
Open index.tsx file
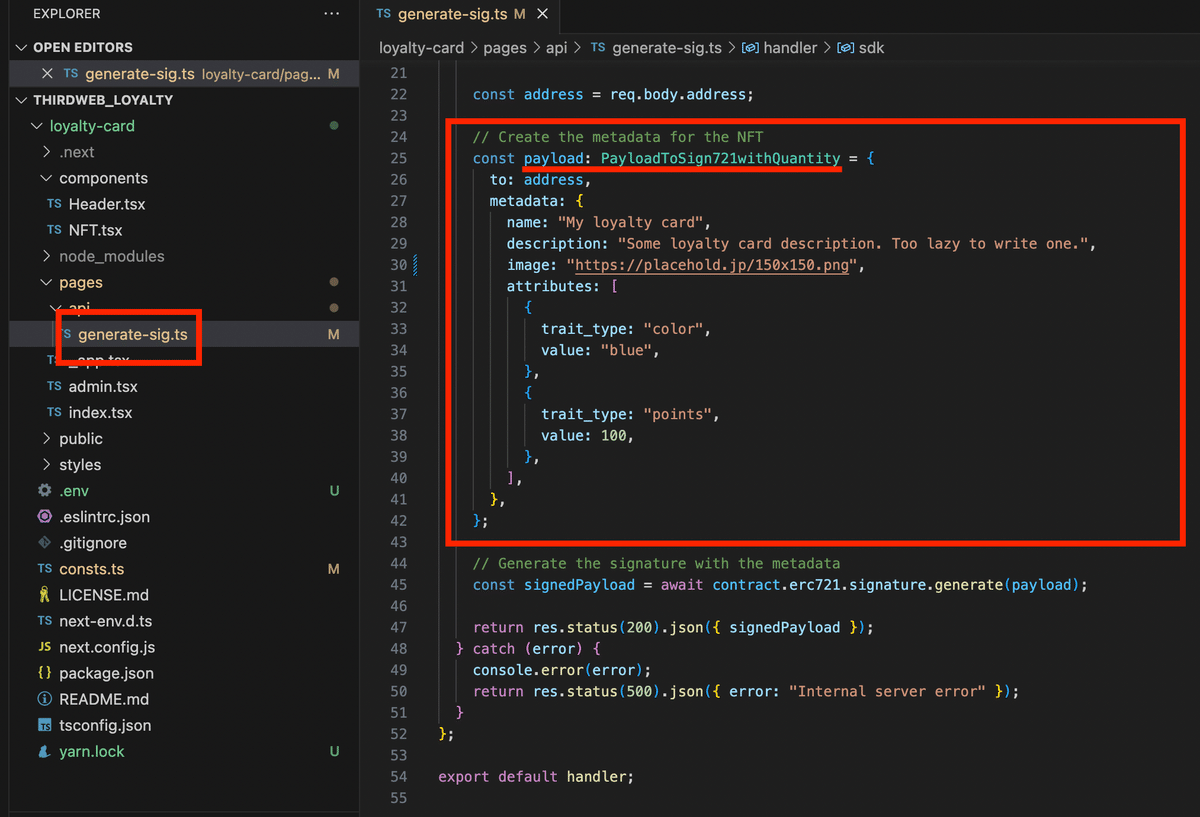point(100,412)
